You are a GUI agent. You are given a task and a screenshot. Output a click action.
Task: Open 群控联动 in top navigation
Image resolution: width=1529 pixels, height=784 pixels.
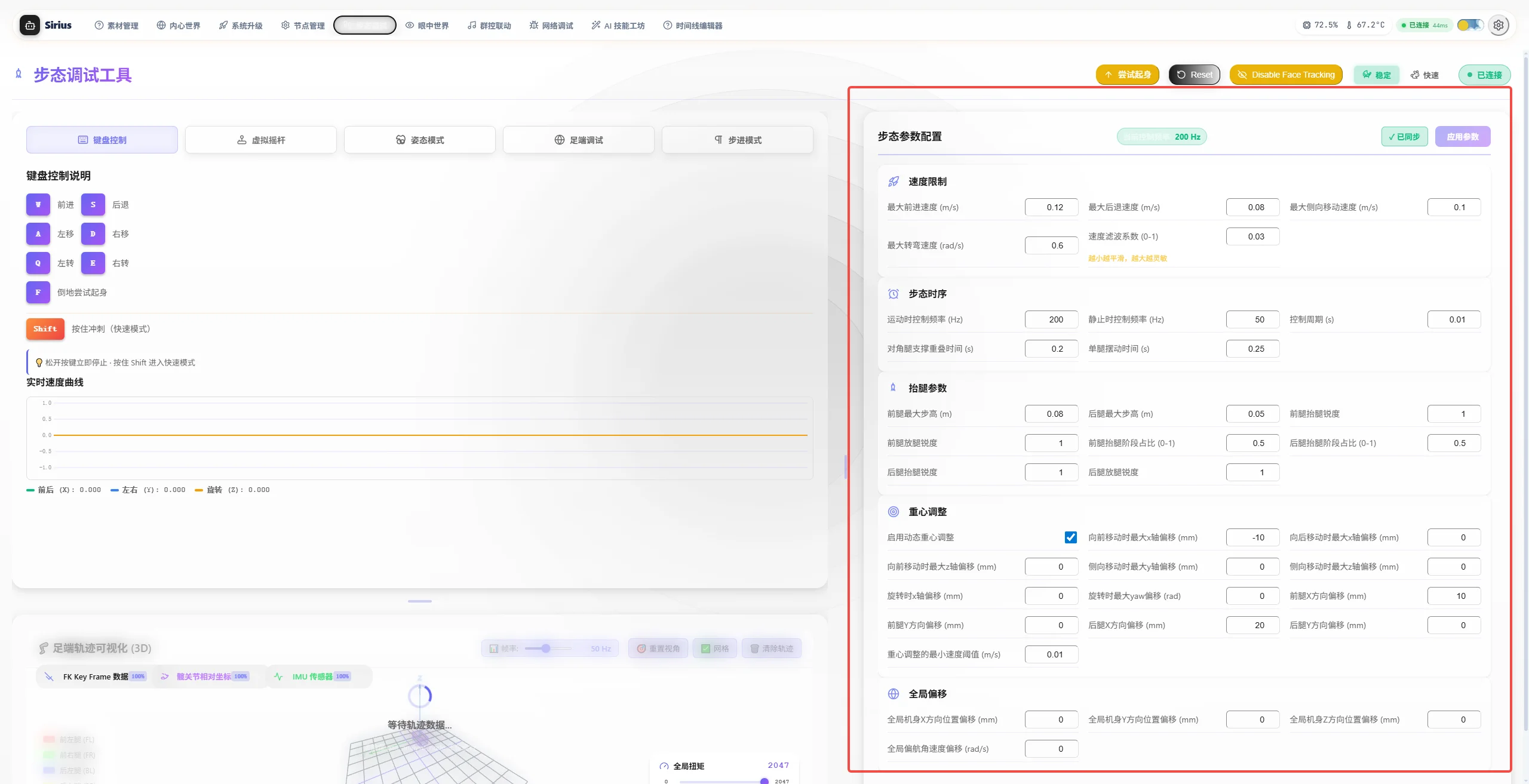(x=489, y=26)
